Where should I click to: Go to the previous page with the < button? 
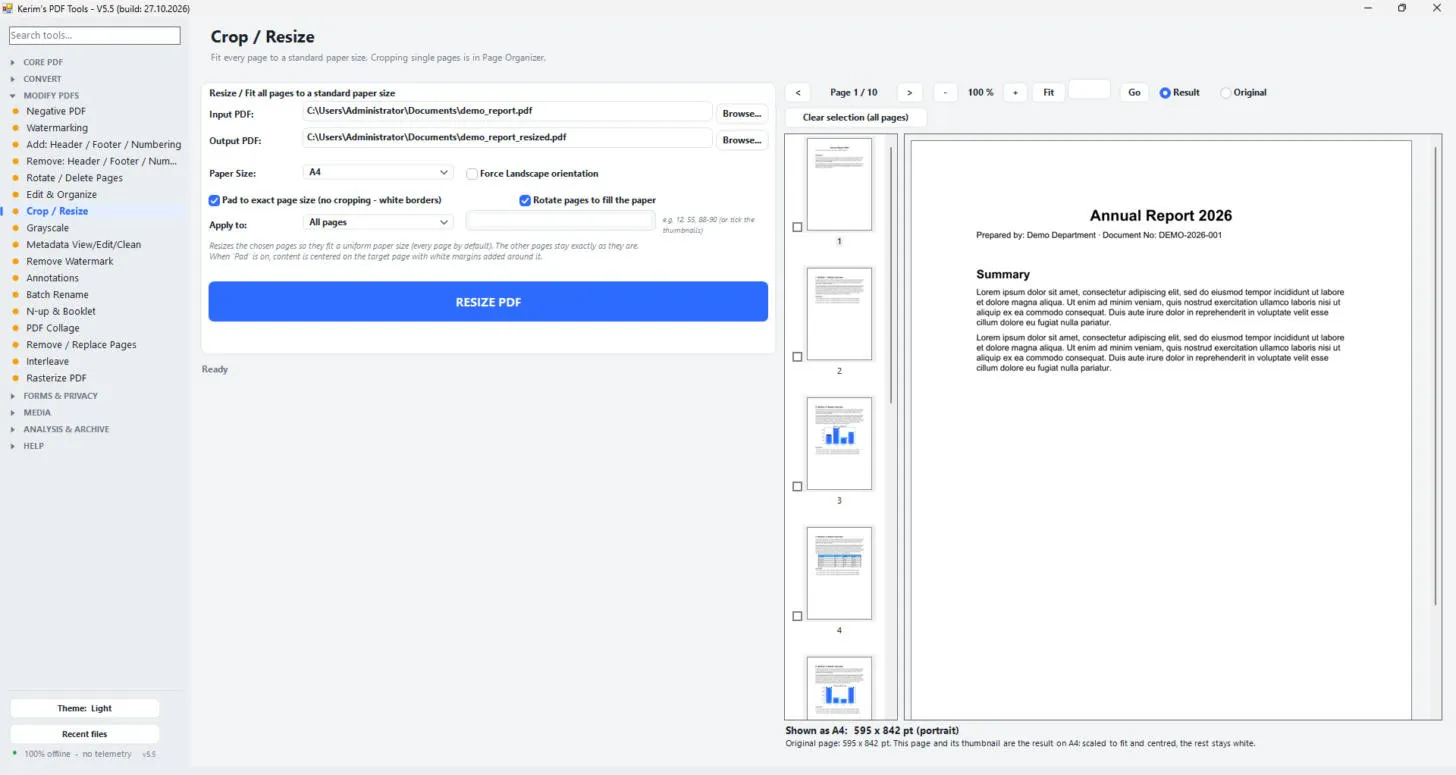[797, 92]
